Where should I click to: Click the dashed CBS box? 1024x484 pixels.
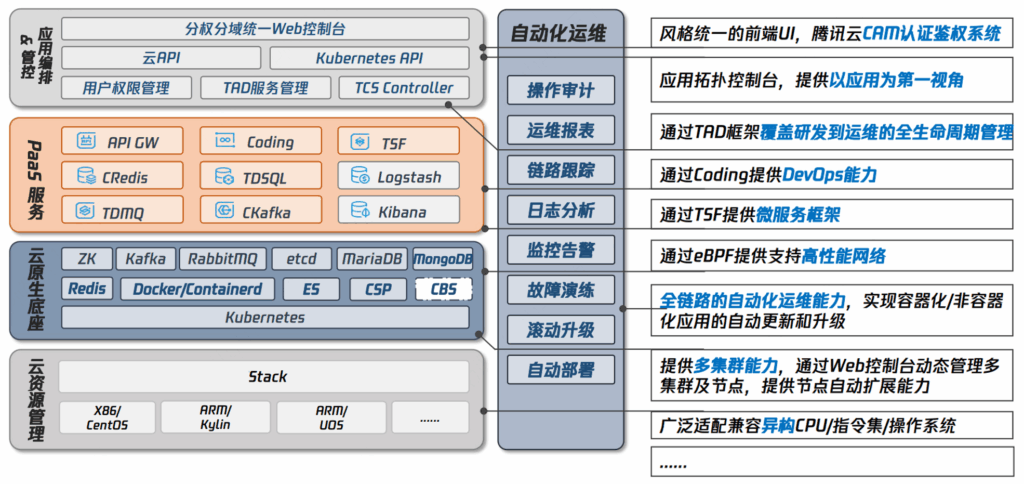(444, 289)
